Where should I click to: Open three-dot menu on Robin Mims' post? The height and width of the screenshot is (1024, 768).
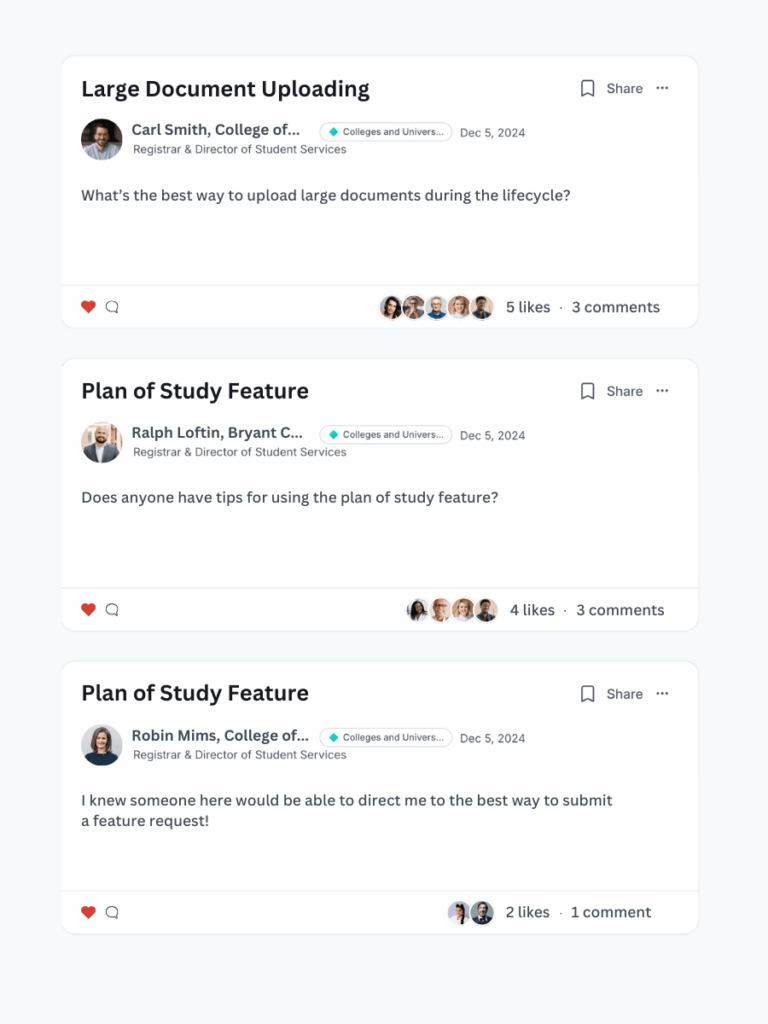click(662, 693)
